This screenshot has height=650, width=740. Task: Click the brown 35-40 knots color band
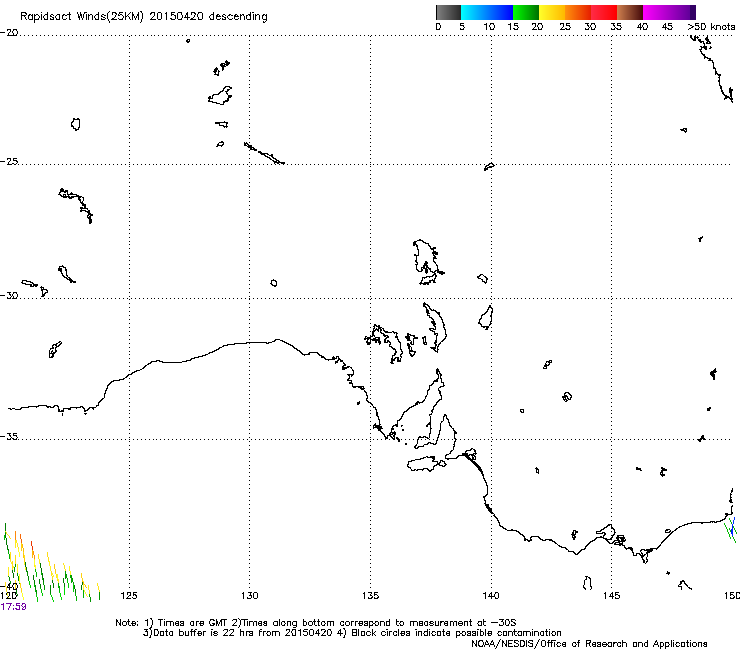(x=630, y=12)
